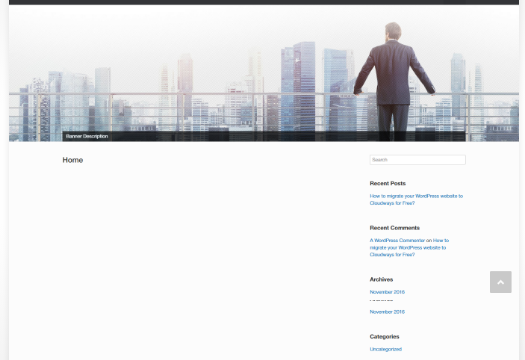Click the Home page title
525x360 pixels.
(73, 160)
